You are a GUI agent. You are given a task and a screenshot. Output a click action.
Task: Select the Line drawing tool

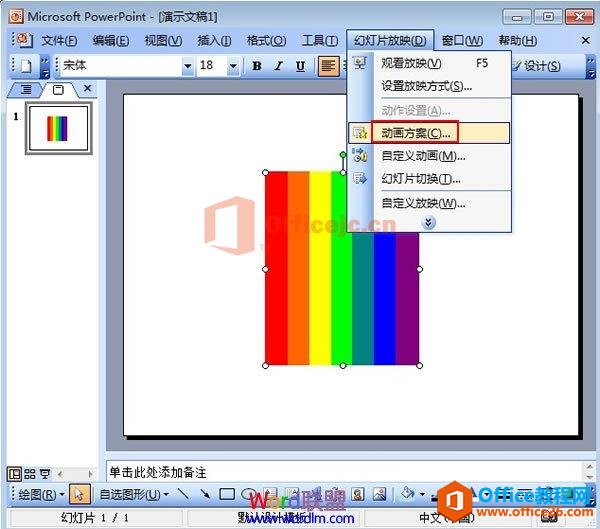click(184, 494)
